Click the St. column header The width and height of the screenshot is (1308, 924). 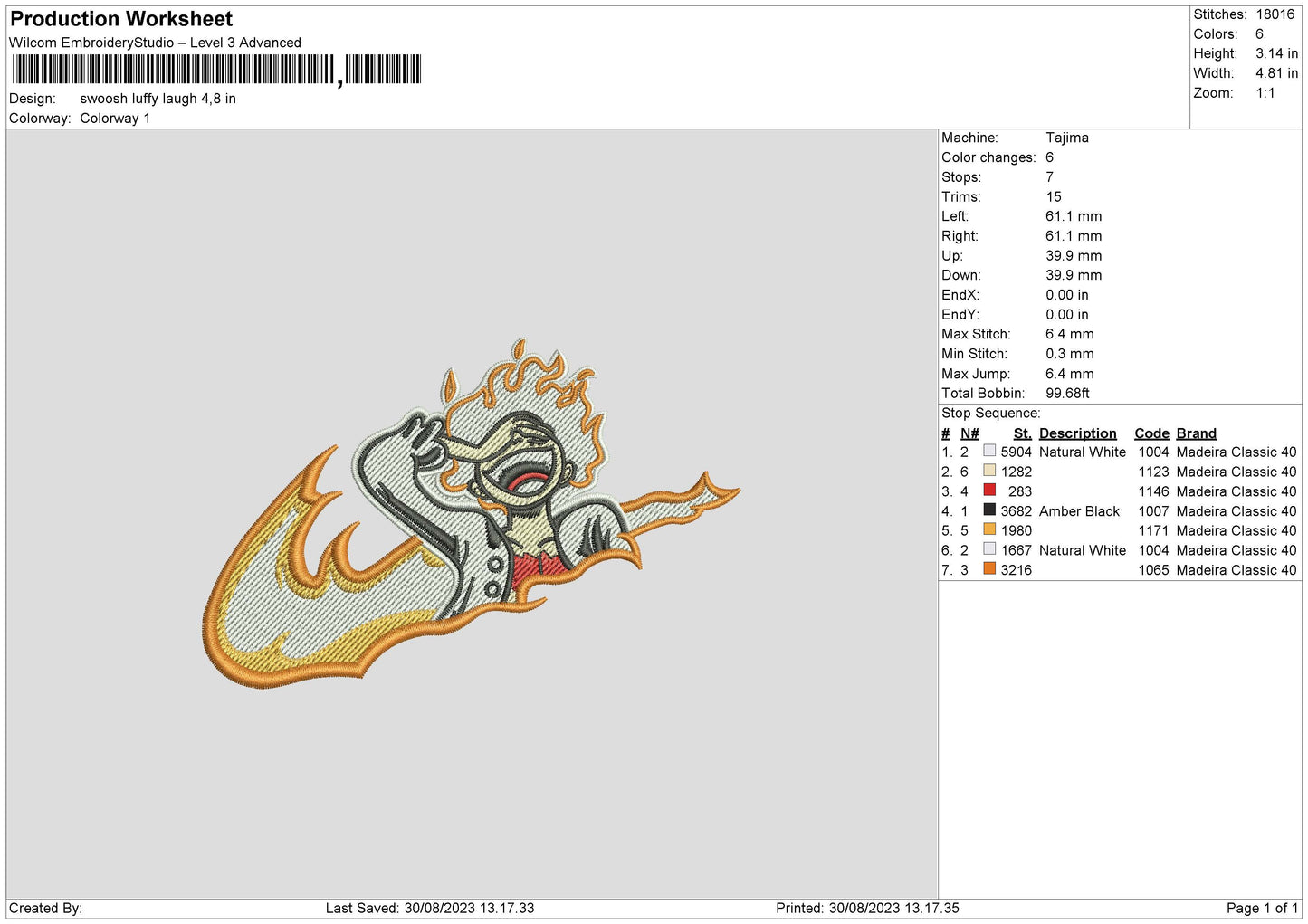[1022, 433]
